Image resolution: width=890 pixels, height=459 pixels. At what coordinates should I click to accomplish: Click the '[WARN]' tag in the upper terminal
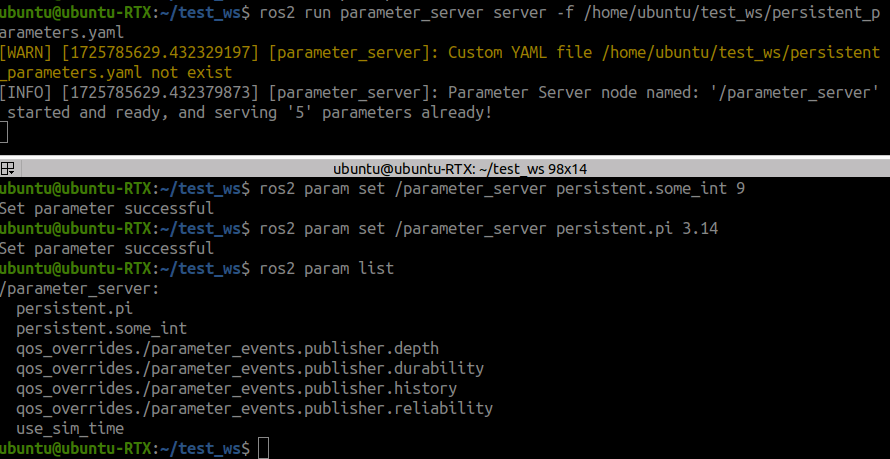[x=26, y=53]
